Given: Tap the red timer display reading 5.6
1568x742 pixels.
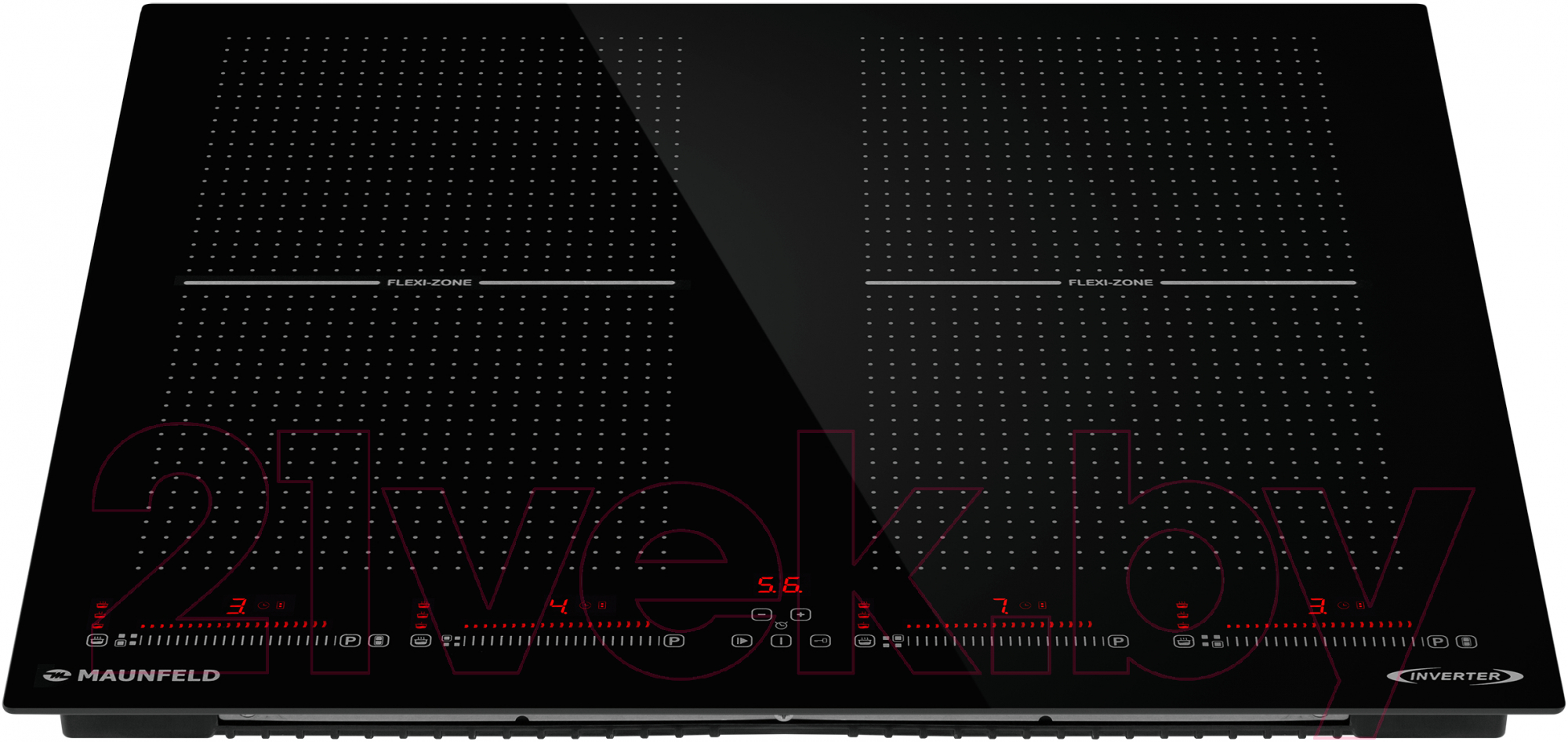Looking at the screenshot, I should (779, 585).
